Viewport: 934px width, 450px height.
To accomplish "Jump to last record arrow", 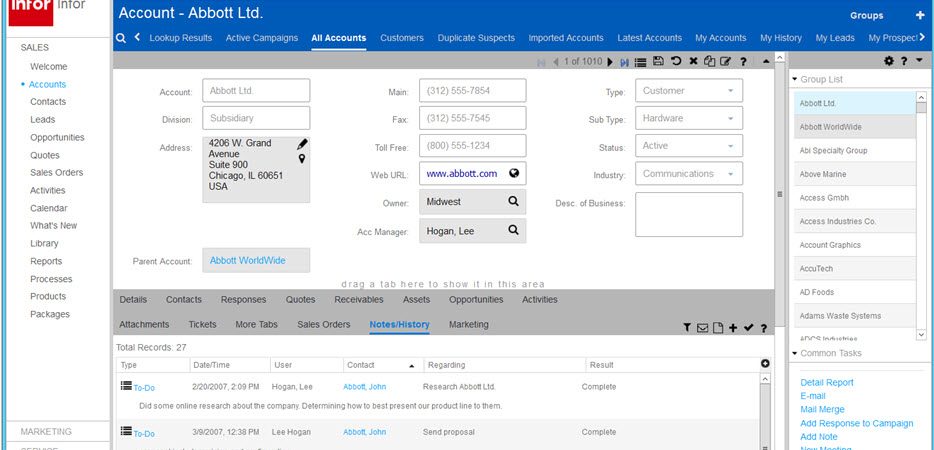I will 624,62.
